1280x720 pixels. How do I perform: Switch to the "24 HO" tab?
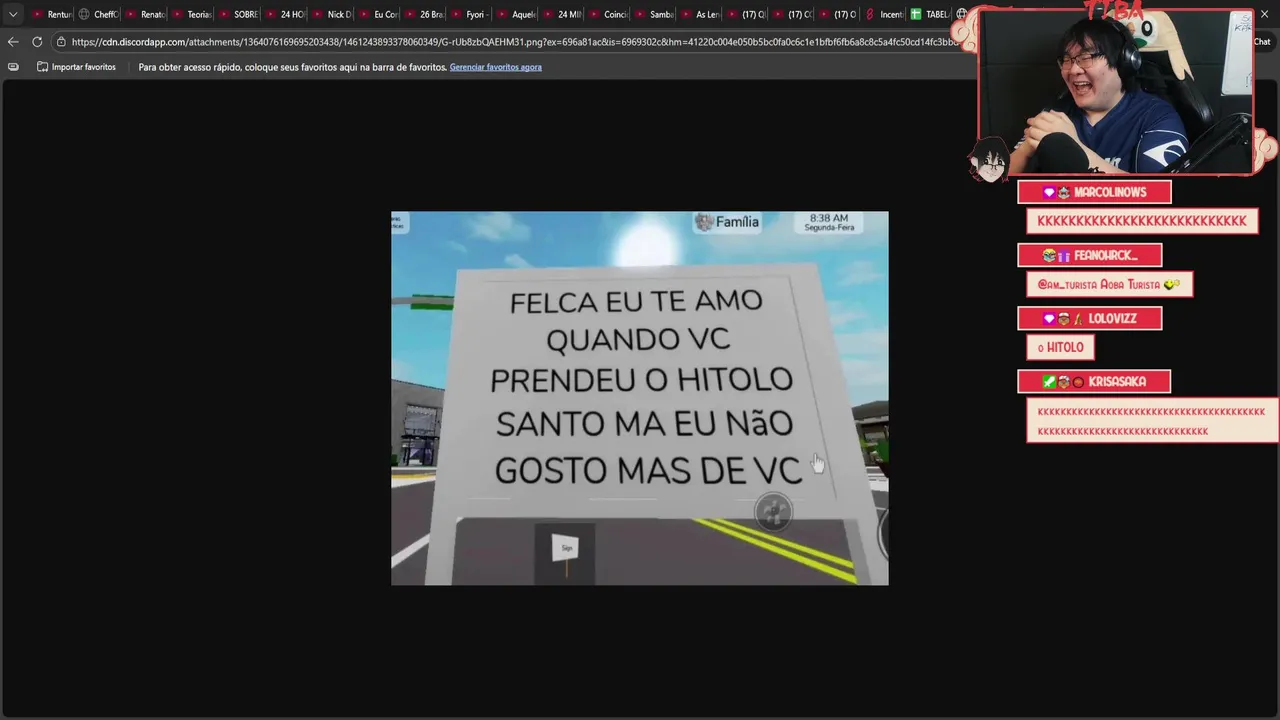(x=285, y=14)
